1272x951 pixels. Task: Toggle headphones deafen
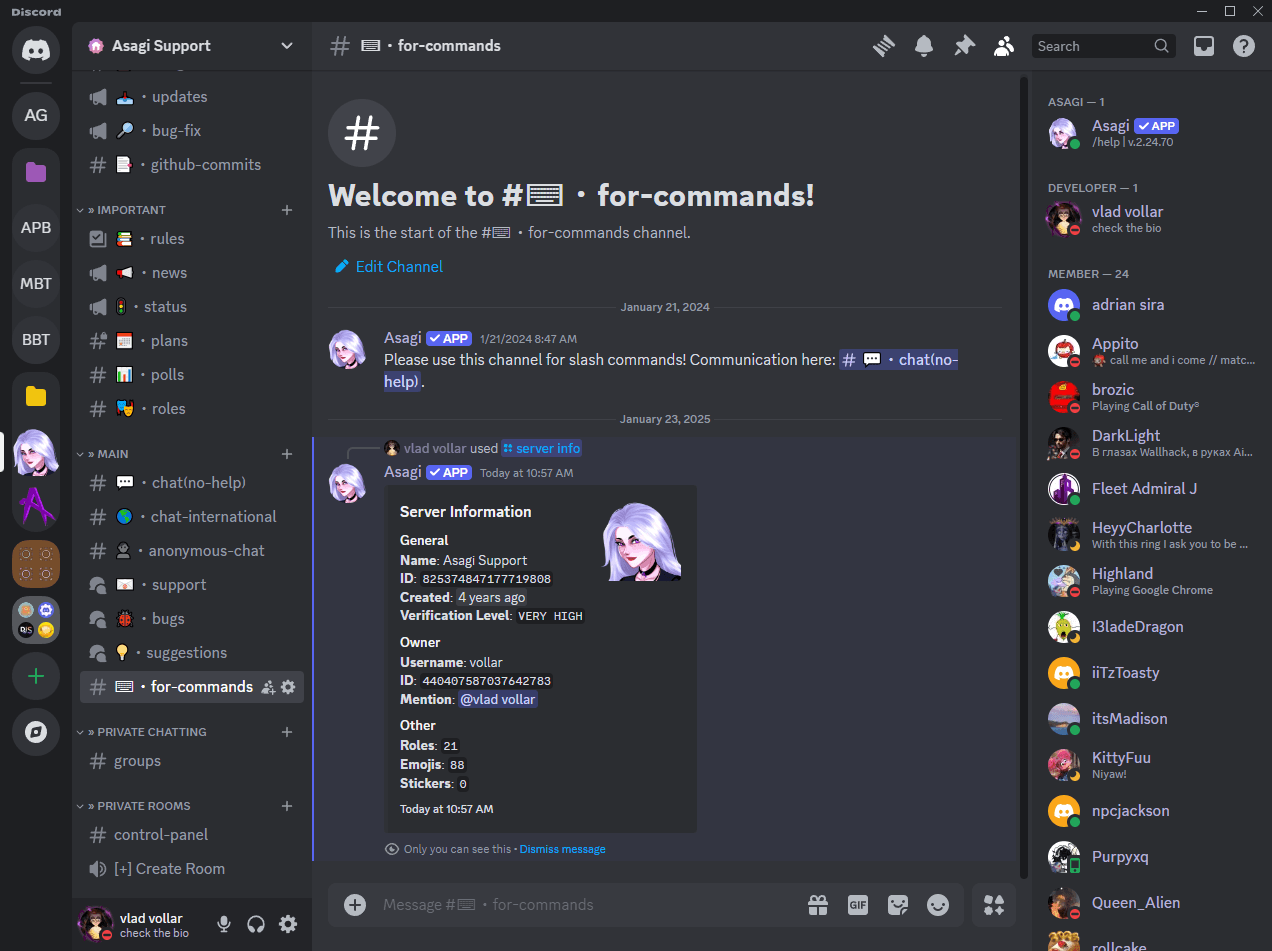pos(256,924)
